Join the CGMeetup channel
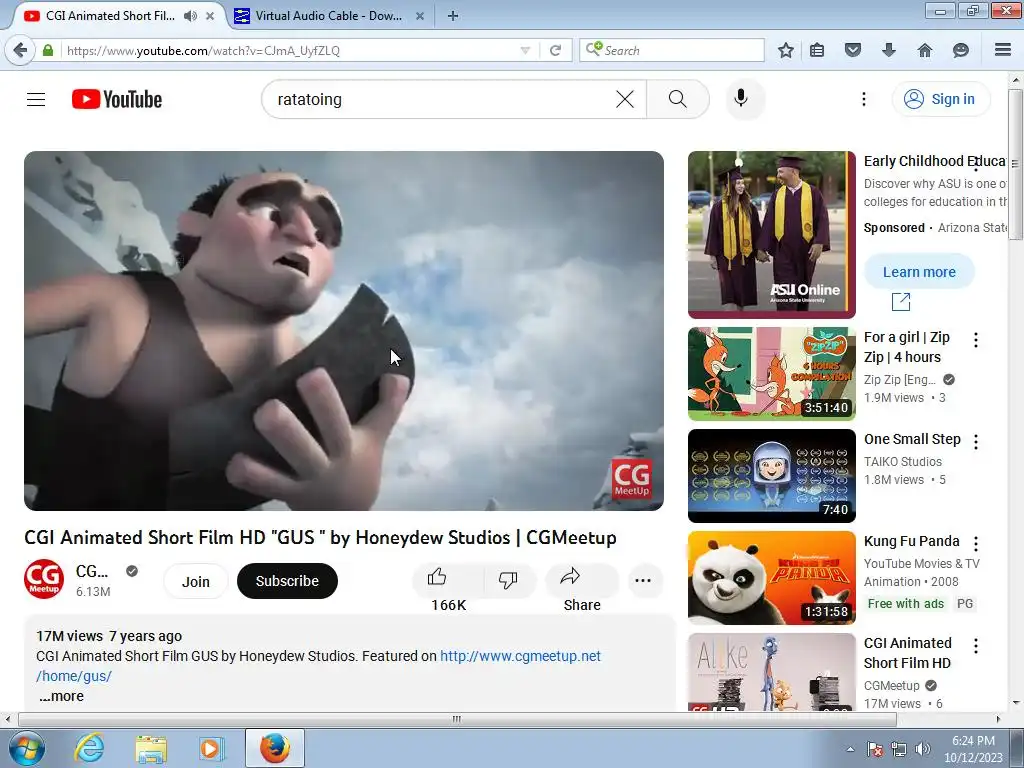Screen dimensions: 1024x768 tap(195, 581)
